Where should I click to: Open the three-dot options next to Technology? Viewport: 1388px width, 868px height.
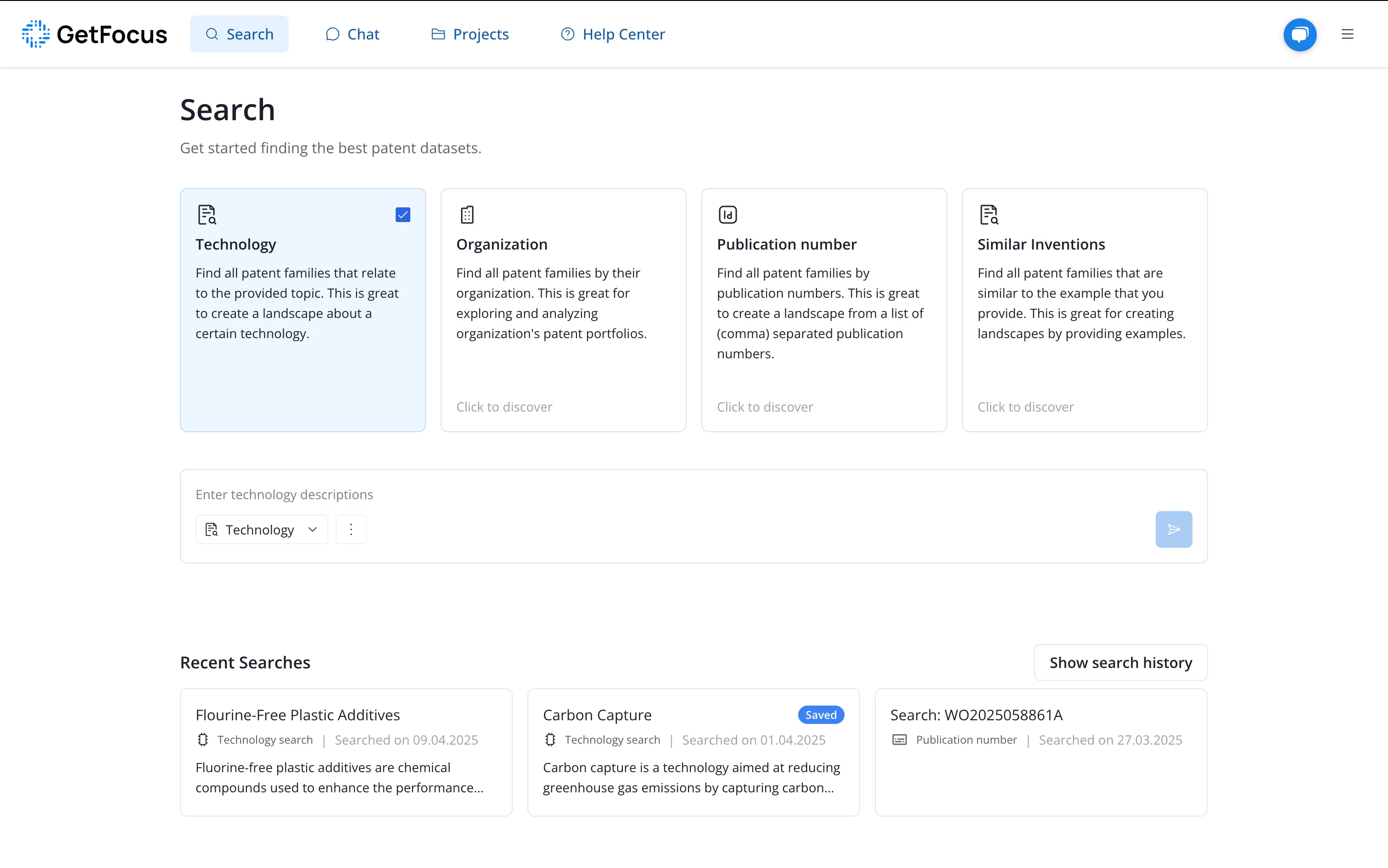point(351,529)
